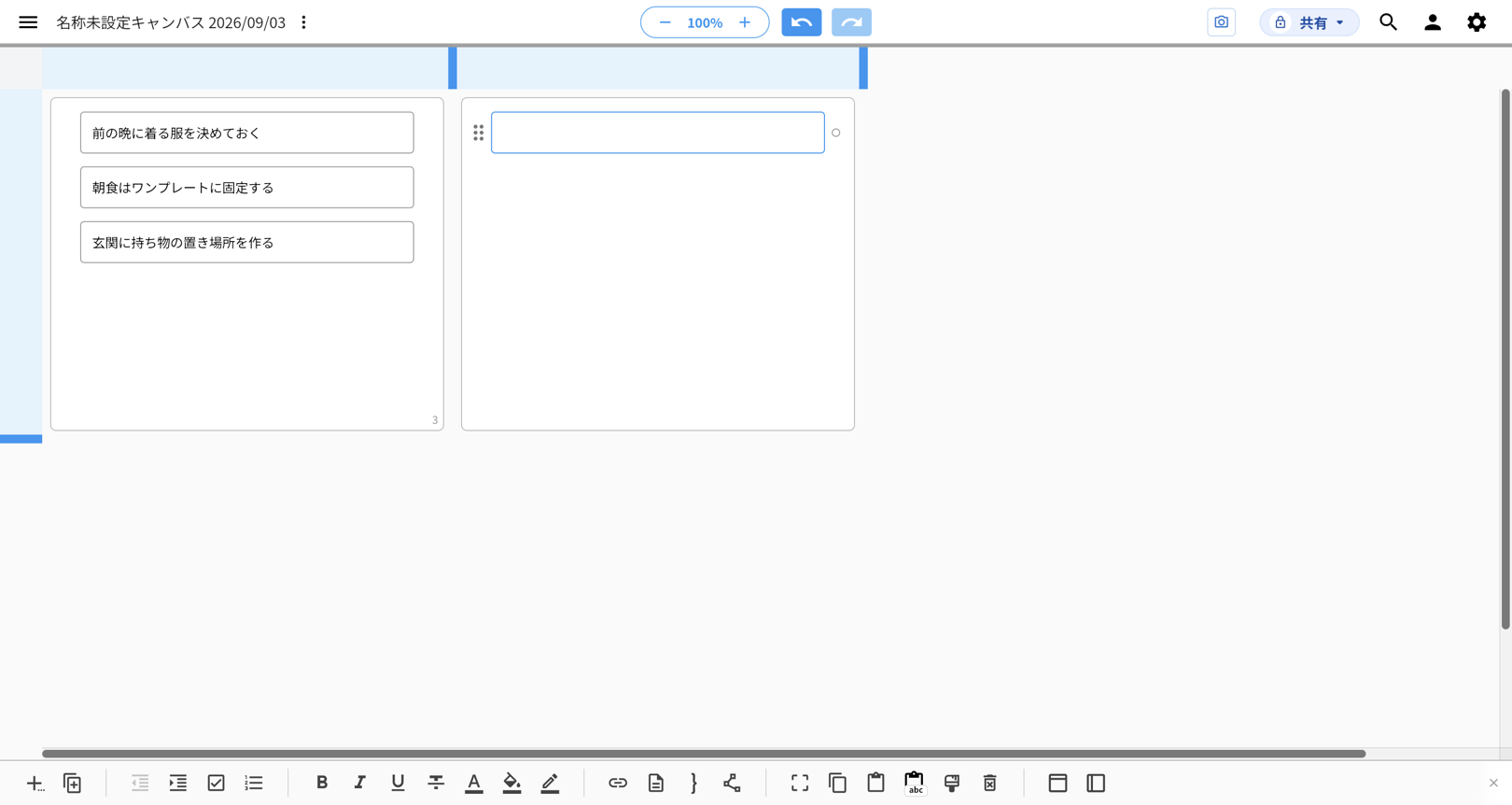The image size is (1512, 805).
Task: Click the curly brace grouping icon
Action: pos(694,784)
